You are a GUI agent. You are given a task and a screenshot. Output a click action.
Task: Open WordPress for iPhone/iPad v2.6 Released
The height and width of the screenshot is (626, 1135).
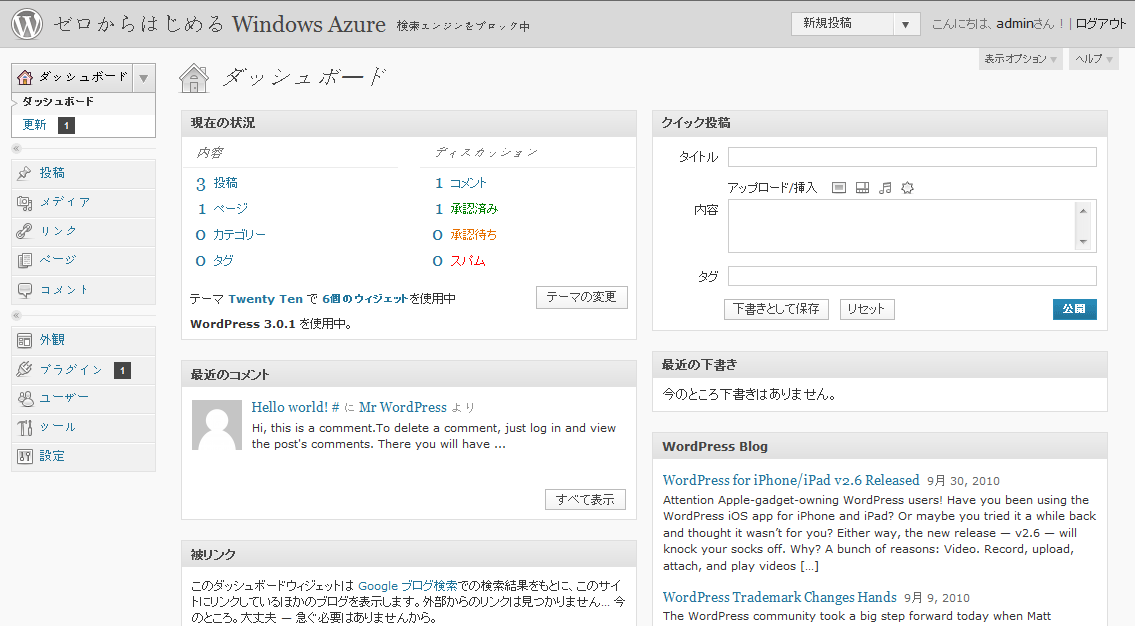[790, 481]
